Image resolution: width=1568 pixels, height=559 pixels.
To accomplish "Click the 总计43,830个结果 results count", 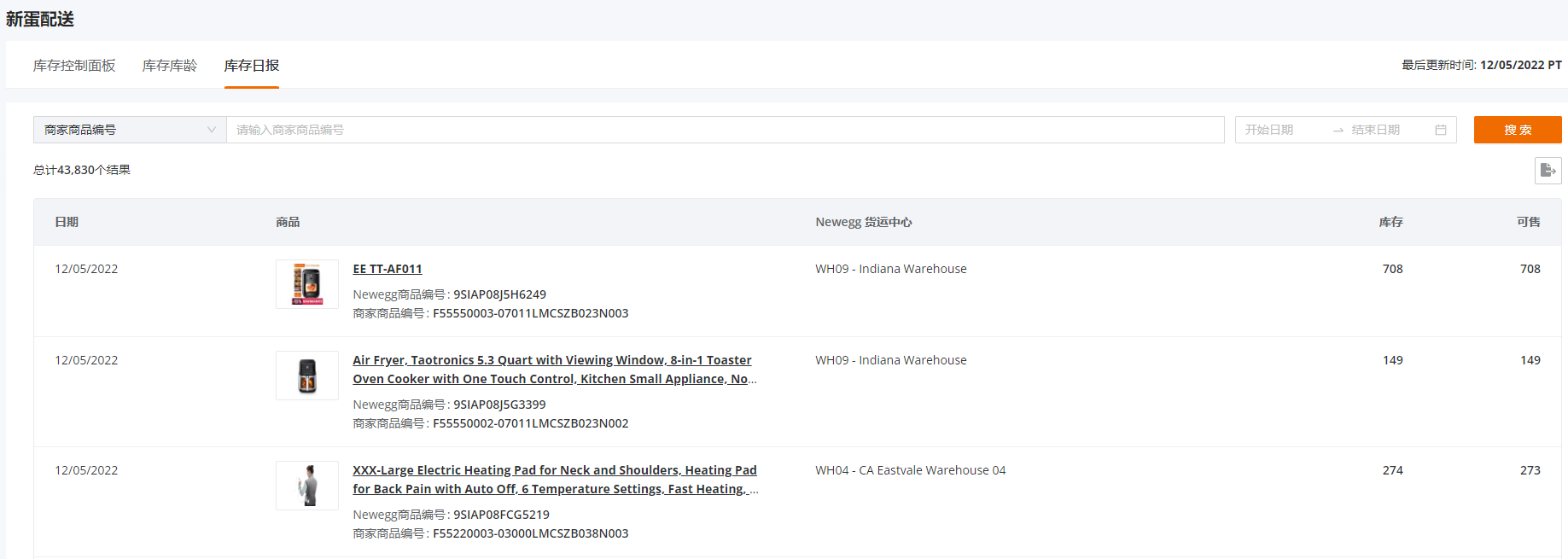I will [82, 170].
